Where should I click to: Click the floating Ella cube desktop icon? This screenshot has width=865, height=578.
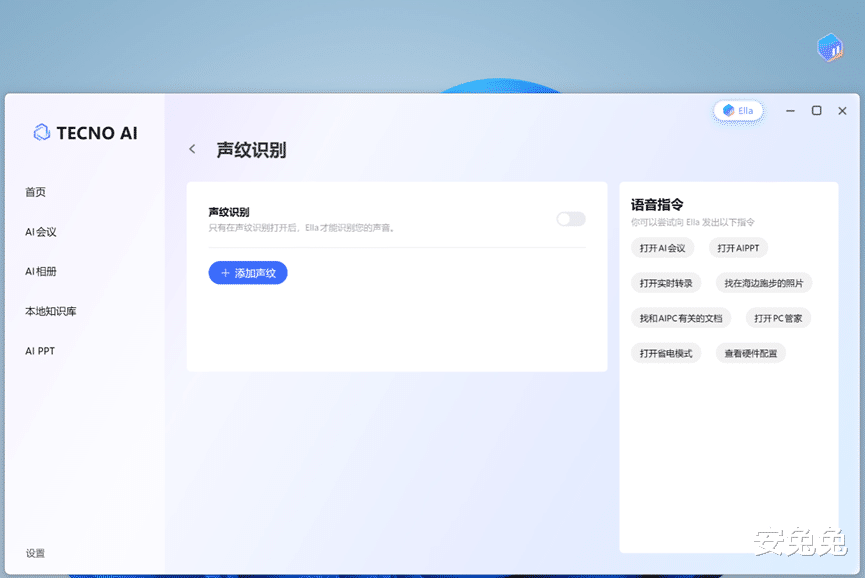pos(830,48)
